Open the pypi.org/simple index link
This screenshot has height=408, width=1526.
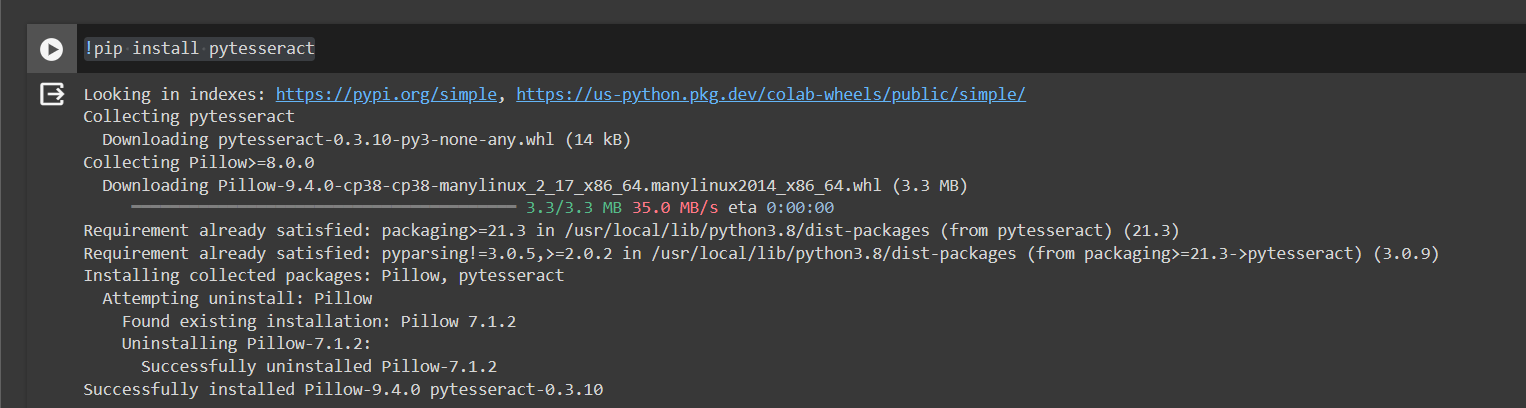pyautogui.click(x=386, y=95)
